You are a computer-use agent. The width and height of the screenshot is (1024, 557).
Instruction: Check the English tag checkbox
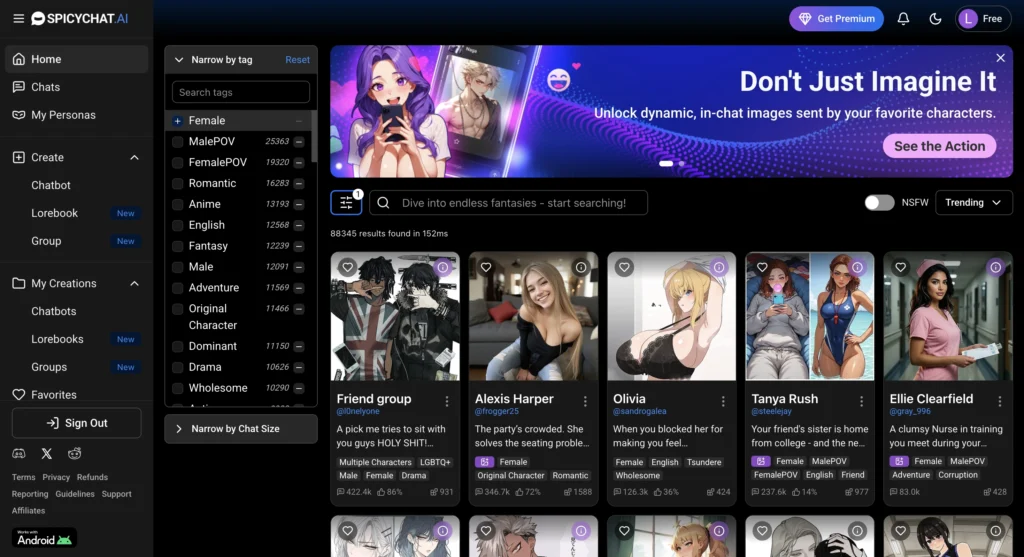(x=177, y=225)
